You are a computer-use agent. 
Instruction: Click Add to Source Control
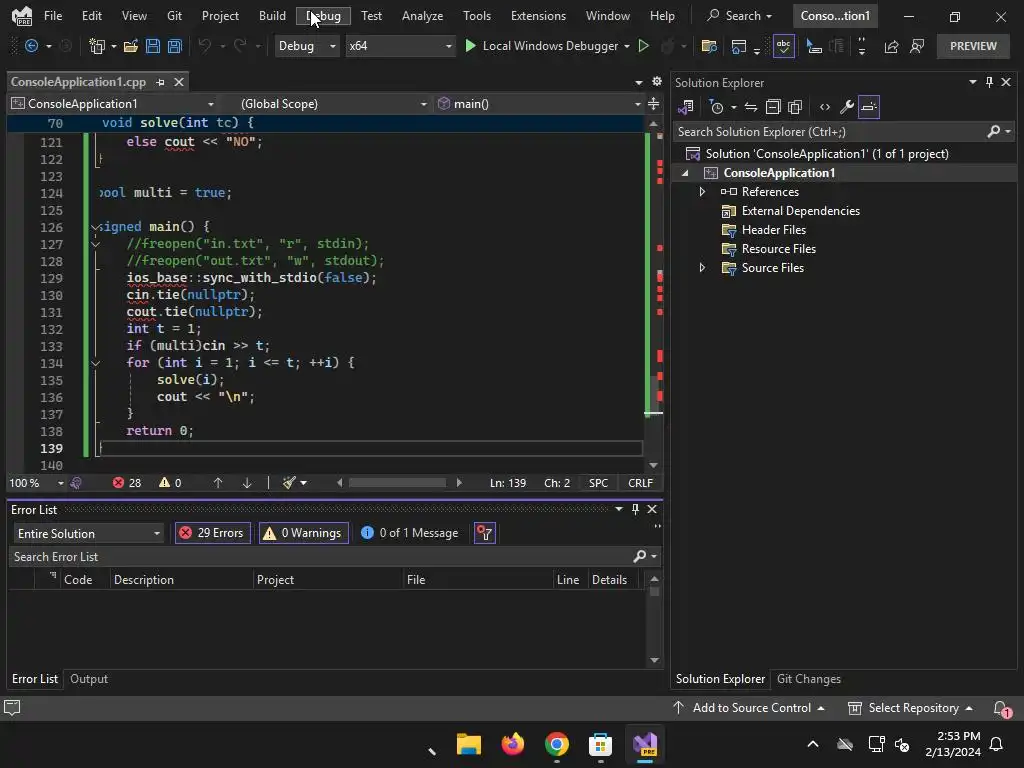tap(748, 708)
